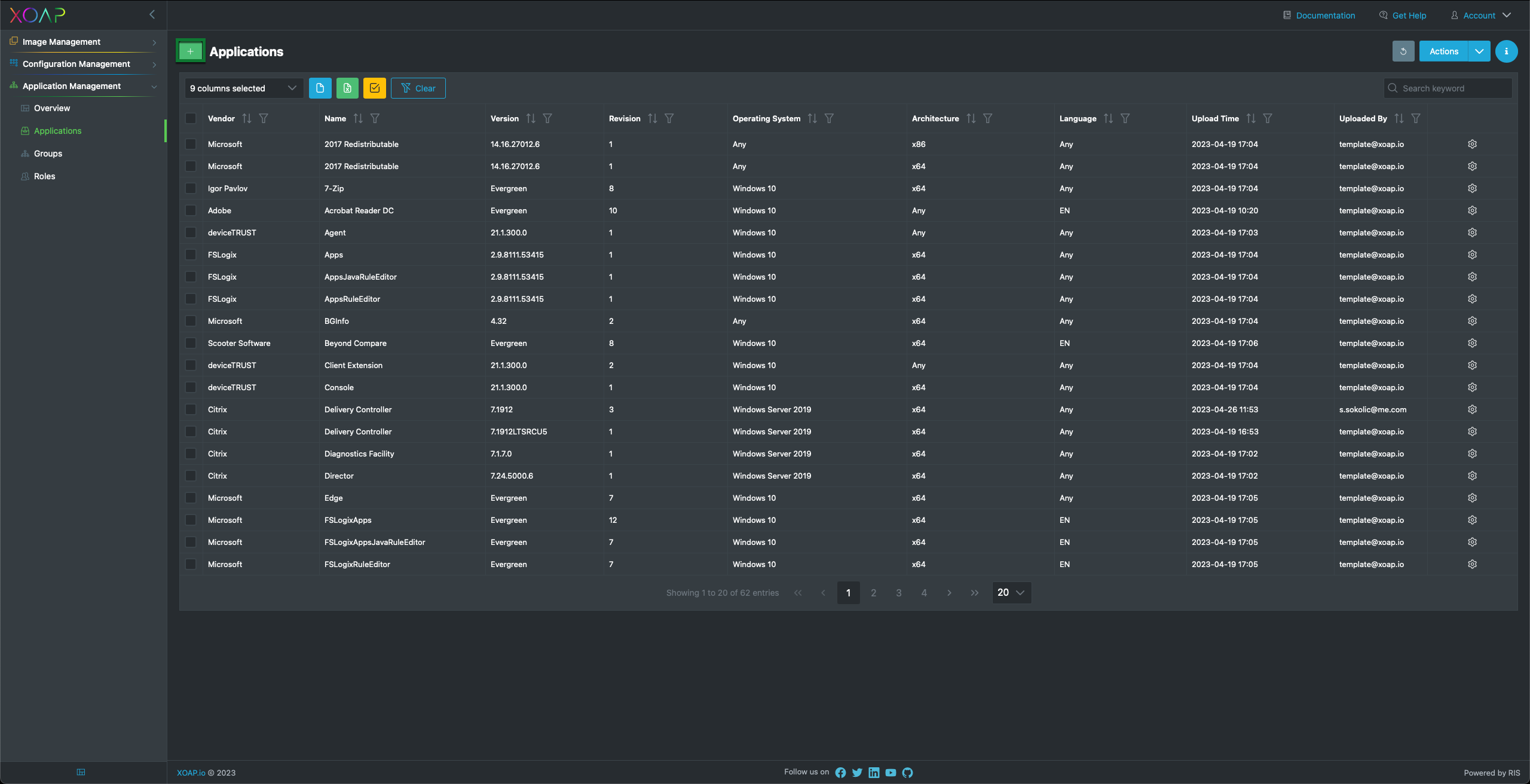Open settings gear for BGInfo row
This screenshot has width=1530, height=784.
click(1472, 321)
